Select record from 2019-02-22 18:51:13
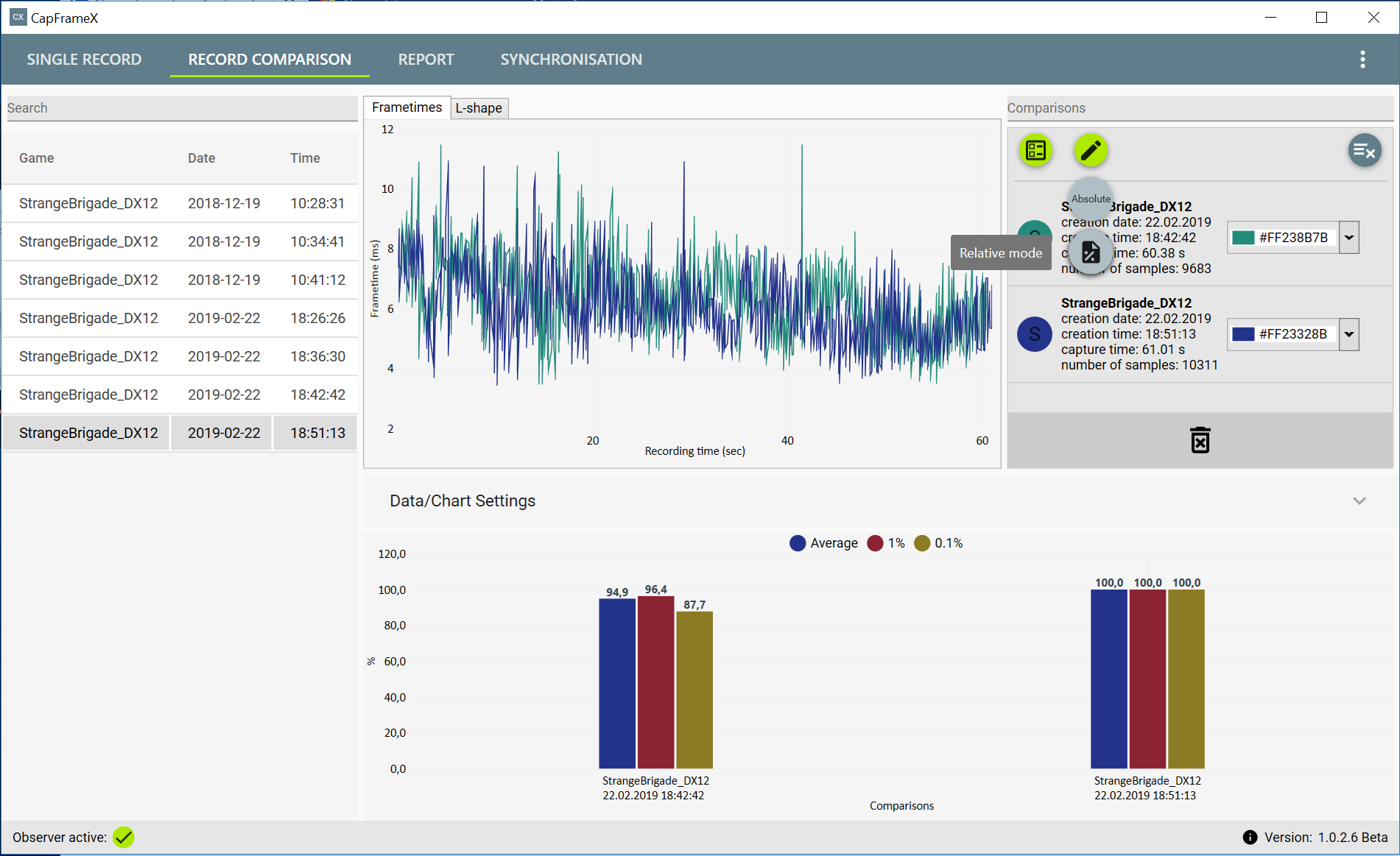1400x856 pixels. 180,433
